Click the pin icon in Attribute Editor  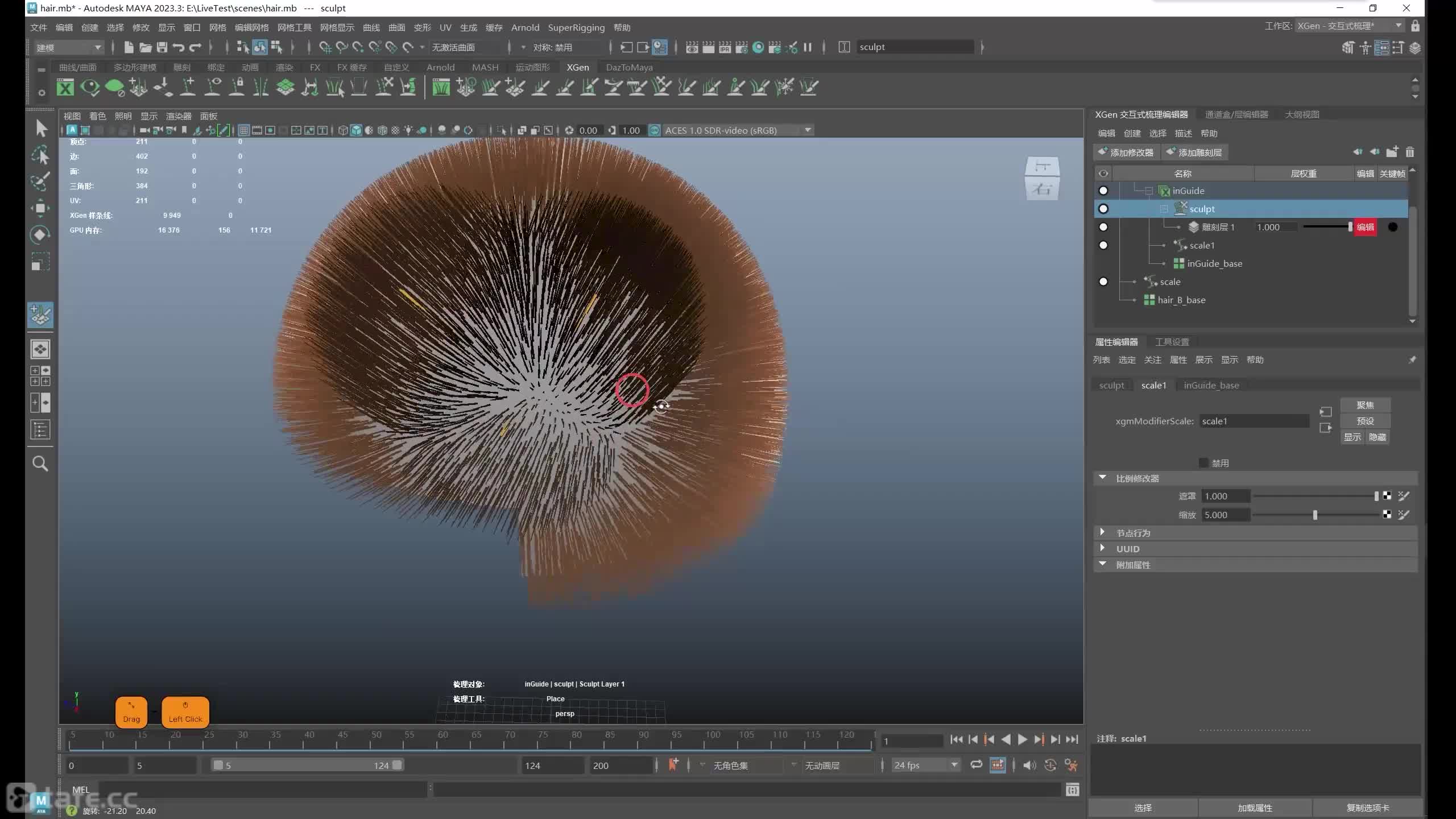[1412, 359]
